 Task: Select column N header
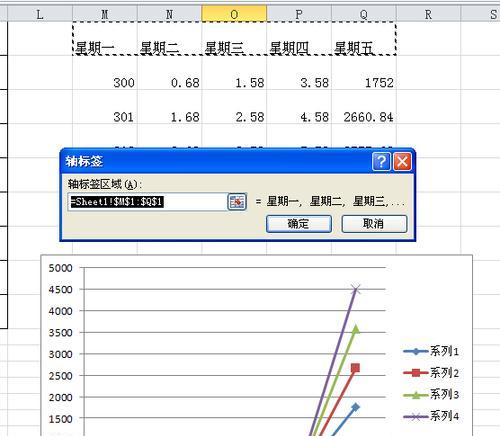point(169,14)
